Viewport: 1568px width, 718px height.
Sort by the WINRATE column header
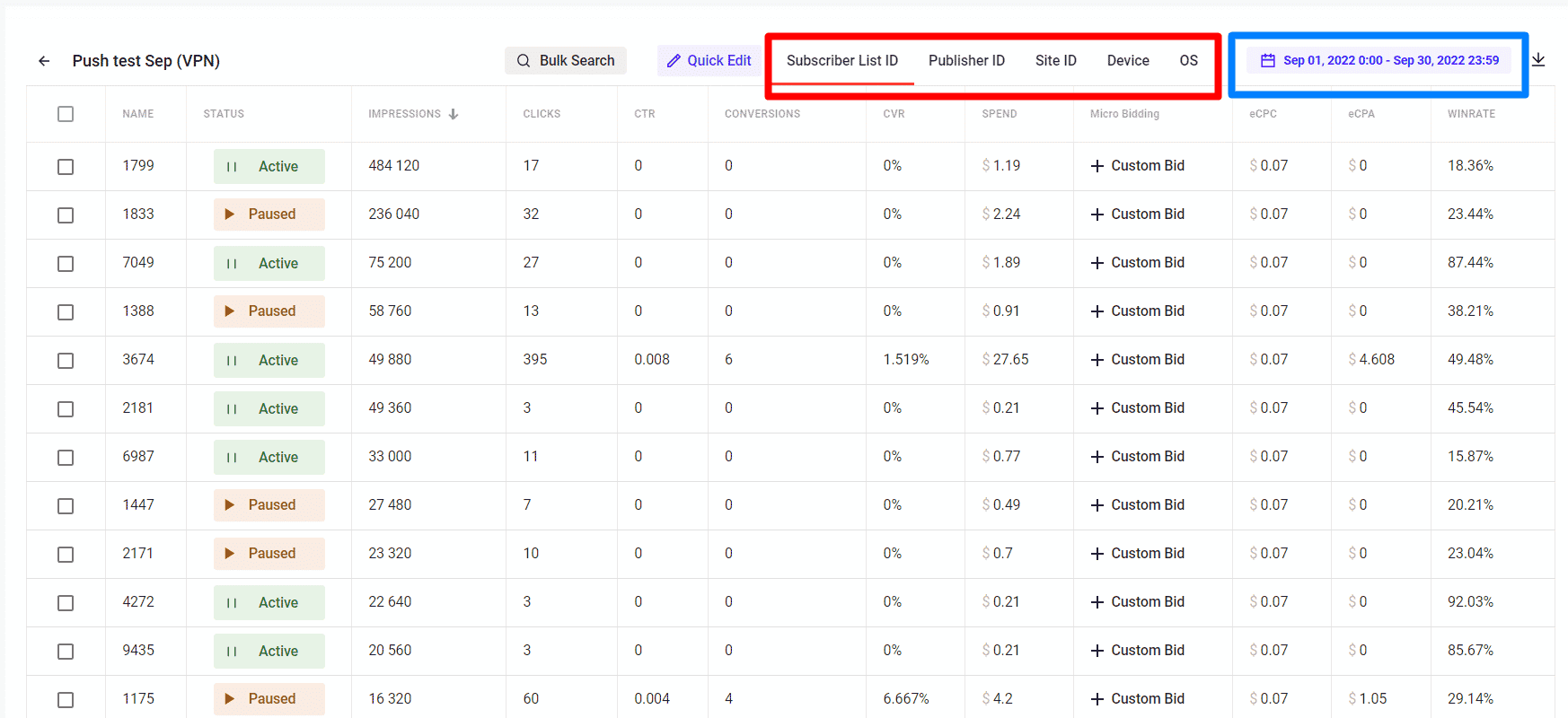[1471, 114]
